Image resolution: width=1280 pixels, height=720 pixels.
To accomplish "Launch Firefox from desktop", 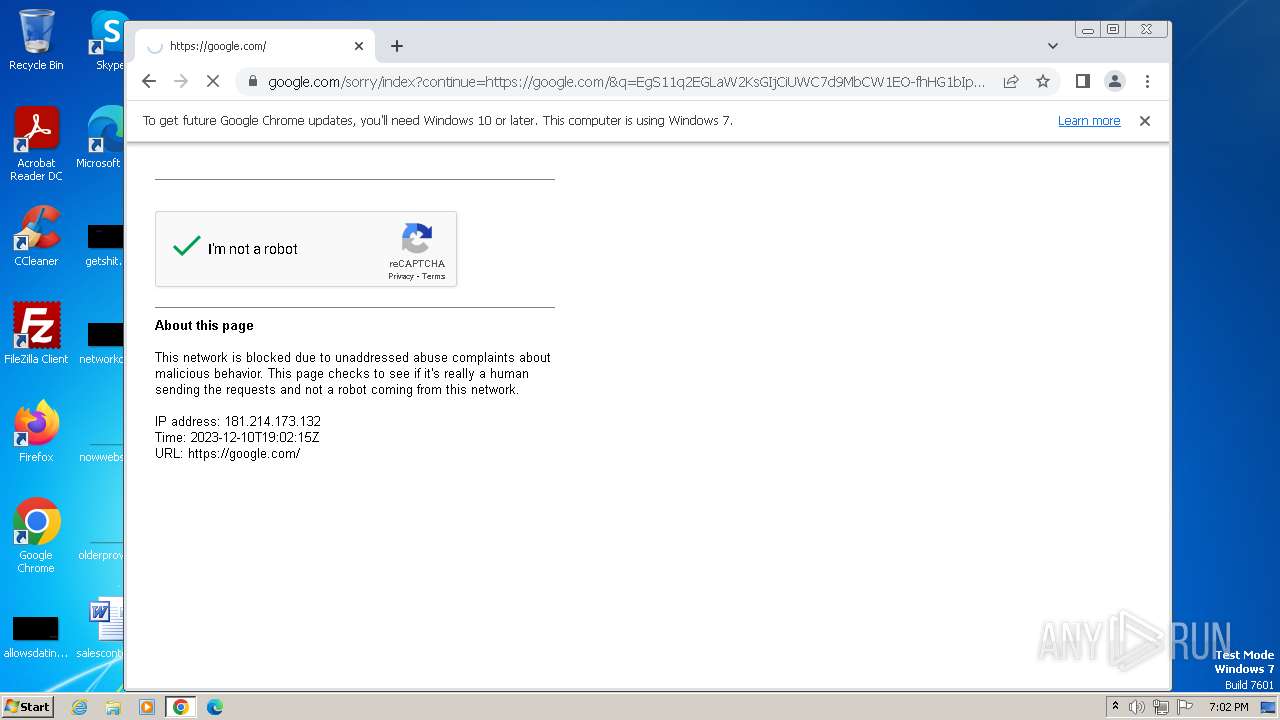I will click(36, 432).
